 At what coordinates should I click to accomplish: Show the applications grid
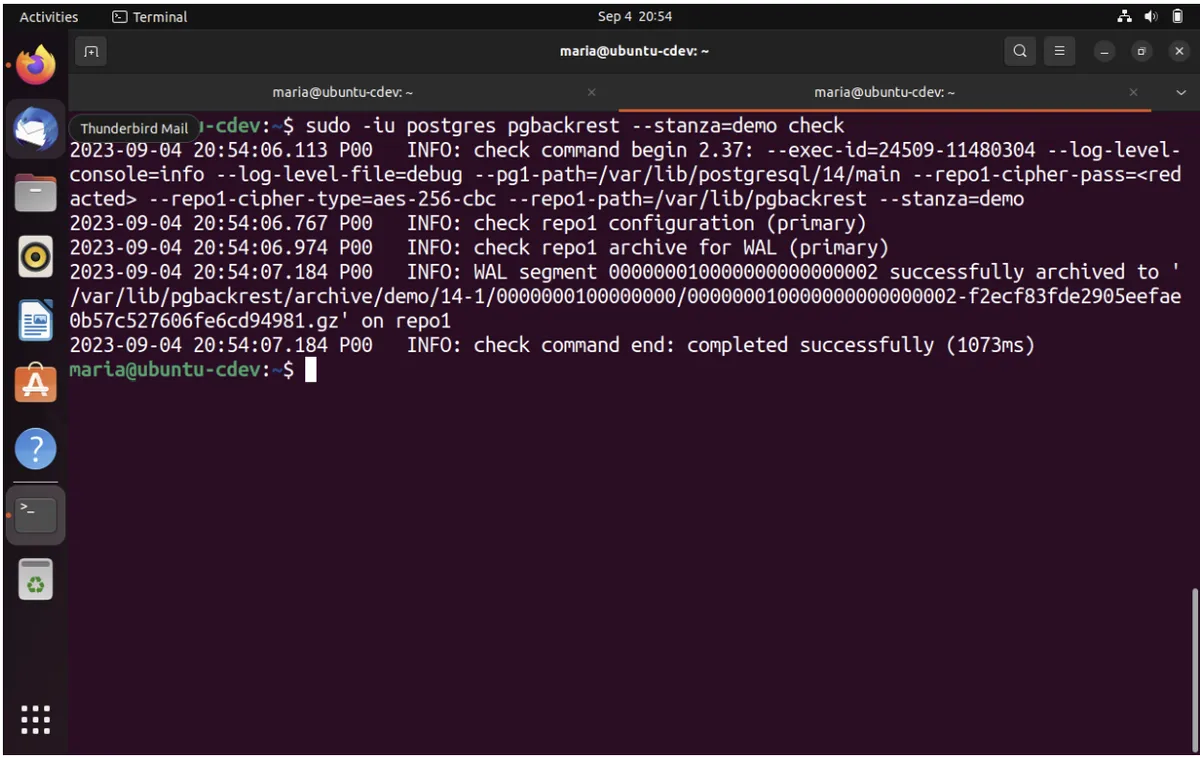pyautogui.click(x=36, y=719)
